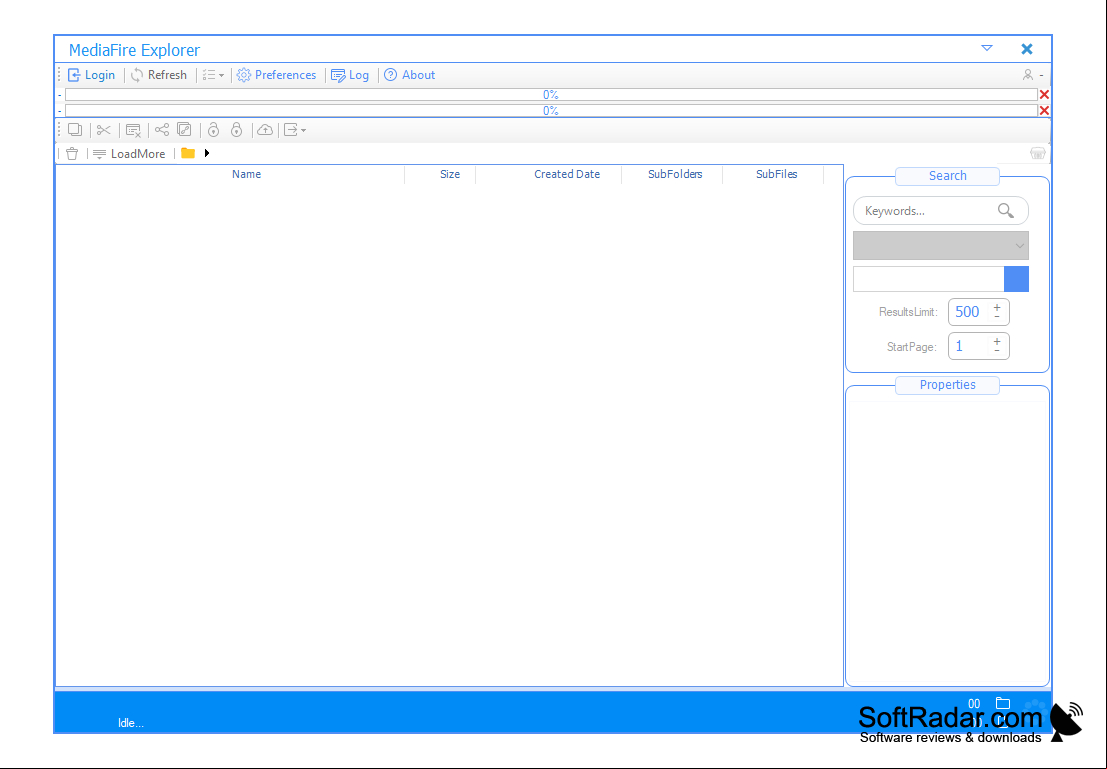This screenshot has width=1107, height=769.
Task: Click the user account icon
Action: (x=1028, y=75)
